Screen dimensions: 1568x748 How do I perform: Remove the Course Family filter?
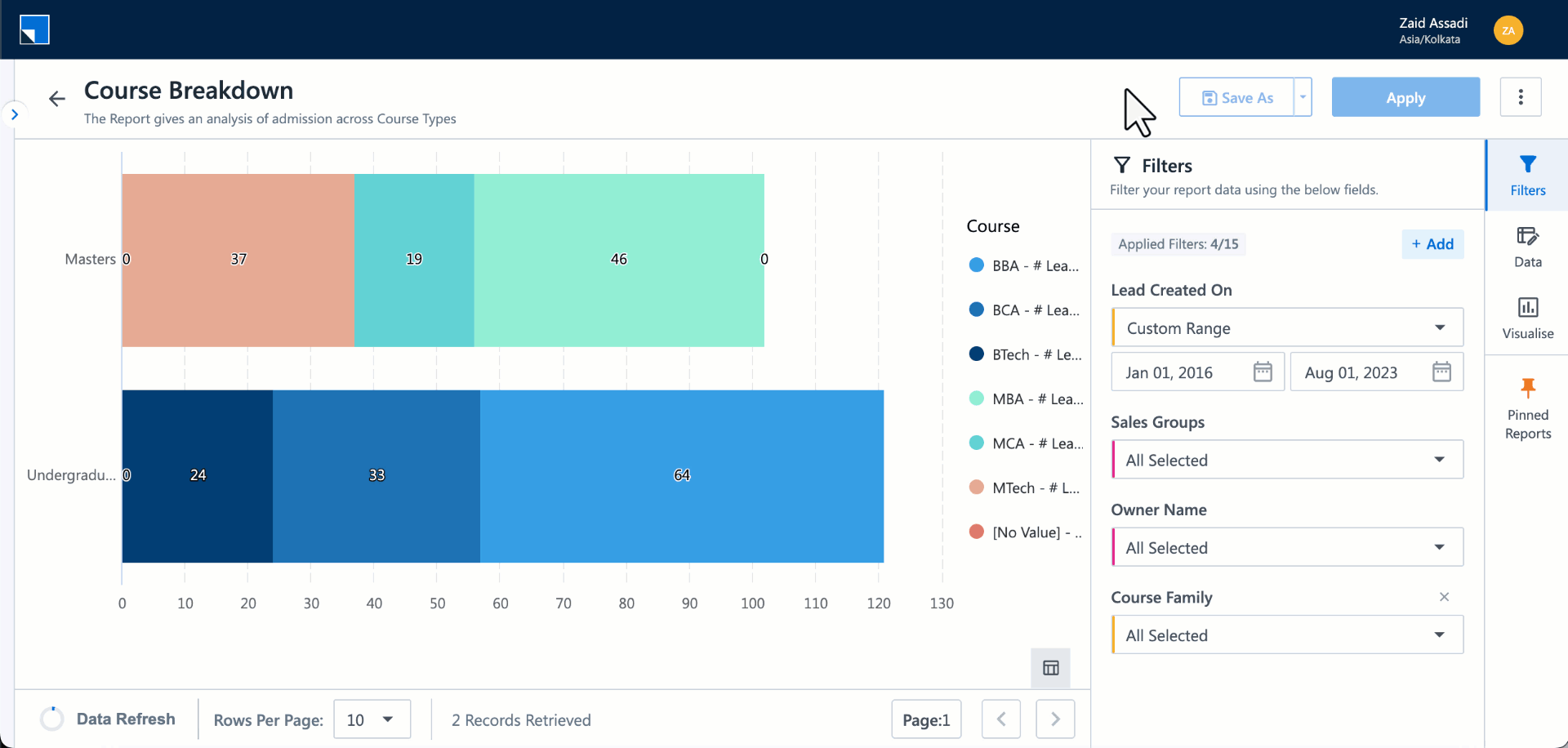click(x=1444, y=597)
